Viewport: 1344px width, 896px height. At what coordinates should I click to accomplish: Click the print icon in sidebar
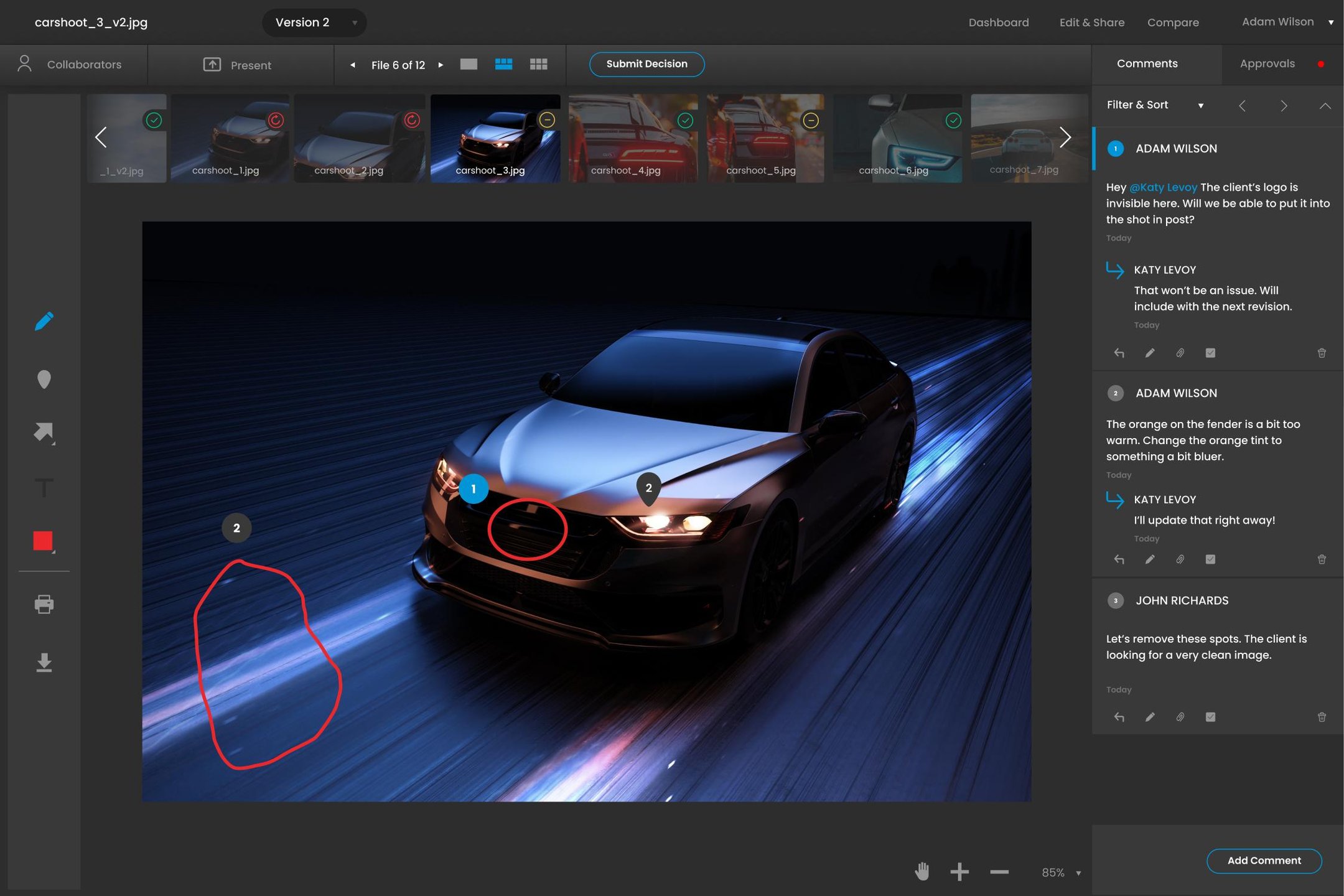(44, 604)
